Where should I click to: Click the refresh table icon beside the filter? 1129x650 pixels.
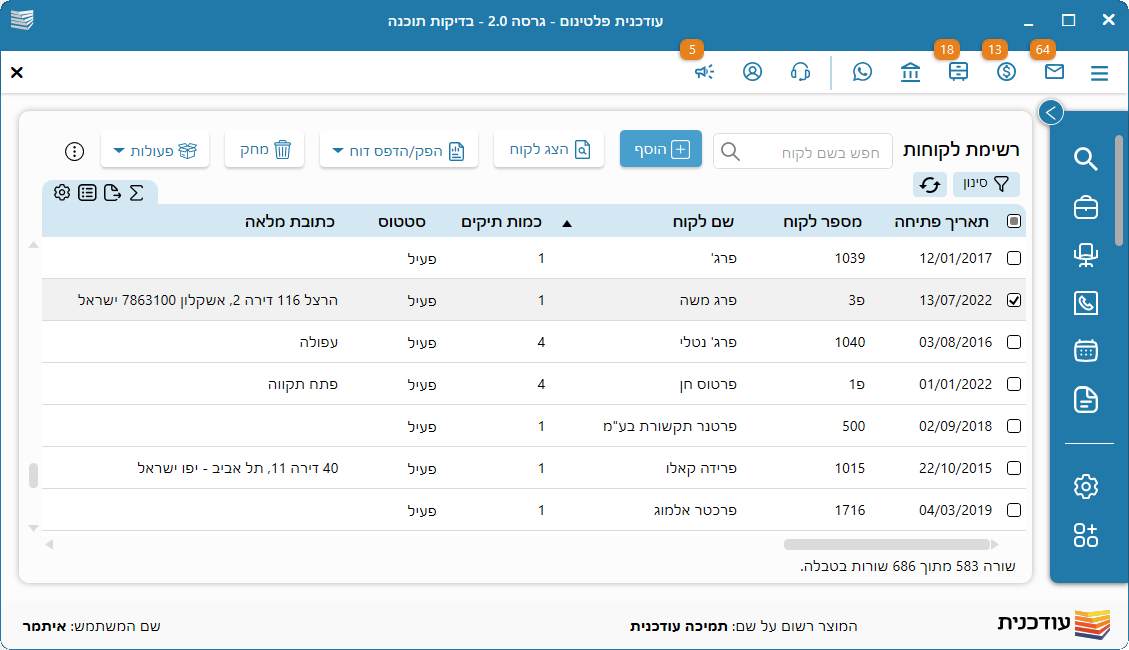[930, 184]
